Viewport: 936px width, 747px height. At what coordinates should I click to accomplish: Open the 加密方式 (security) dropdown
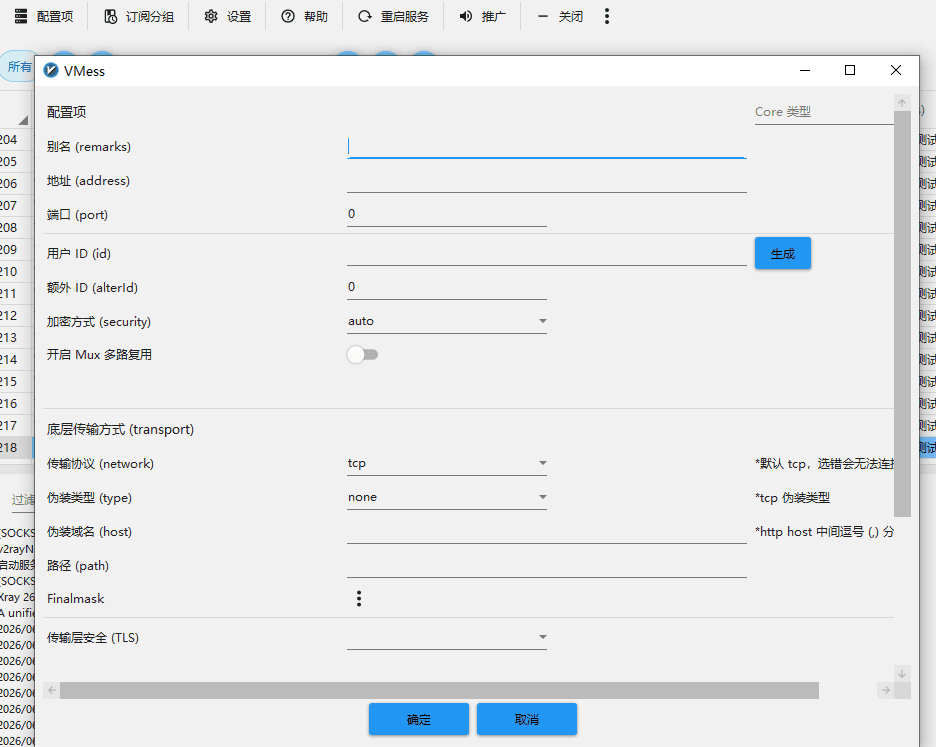point(447,321)
